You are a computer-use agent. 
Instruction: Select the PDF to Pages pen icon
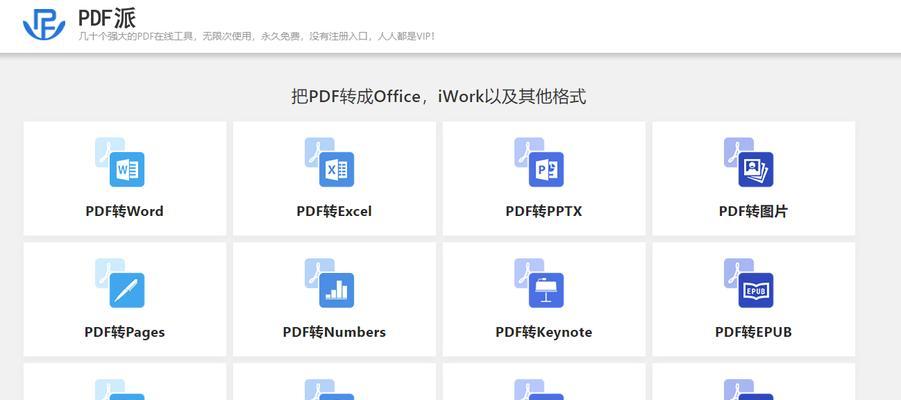[x=120, y=283]
